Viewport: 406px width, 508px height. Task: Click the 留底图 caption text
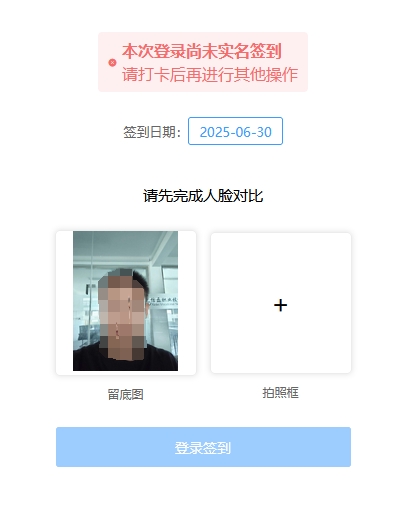pos(125,395)
